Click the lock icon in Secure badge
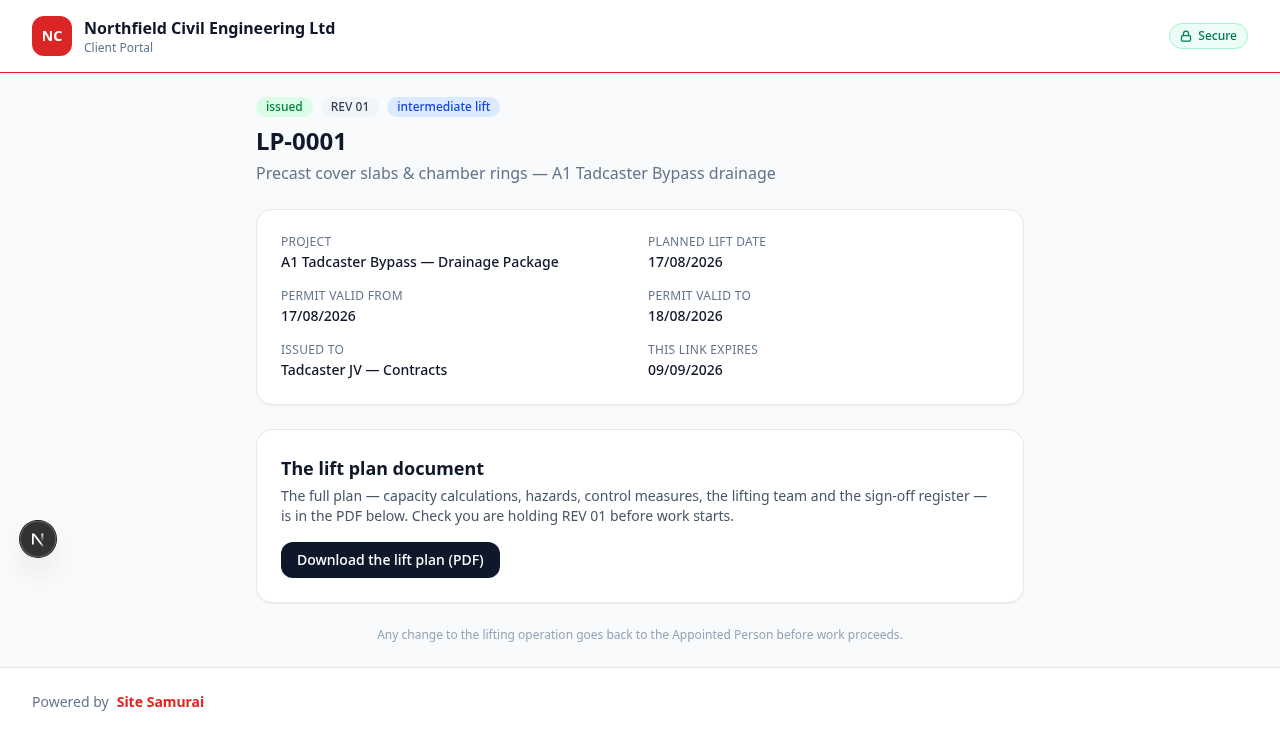Screen dimensions: 1280x736 pos(1186,36)
